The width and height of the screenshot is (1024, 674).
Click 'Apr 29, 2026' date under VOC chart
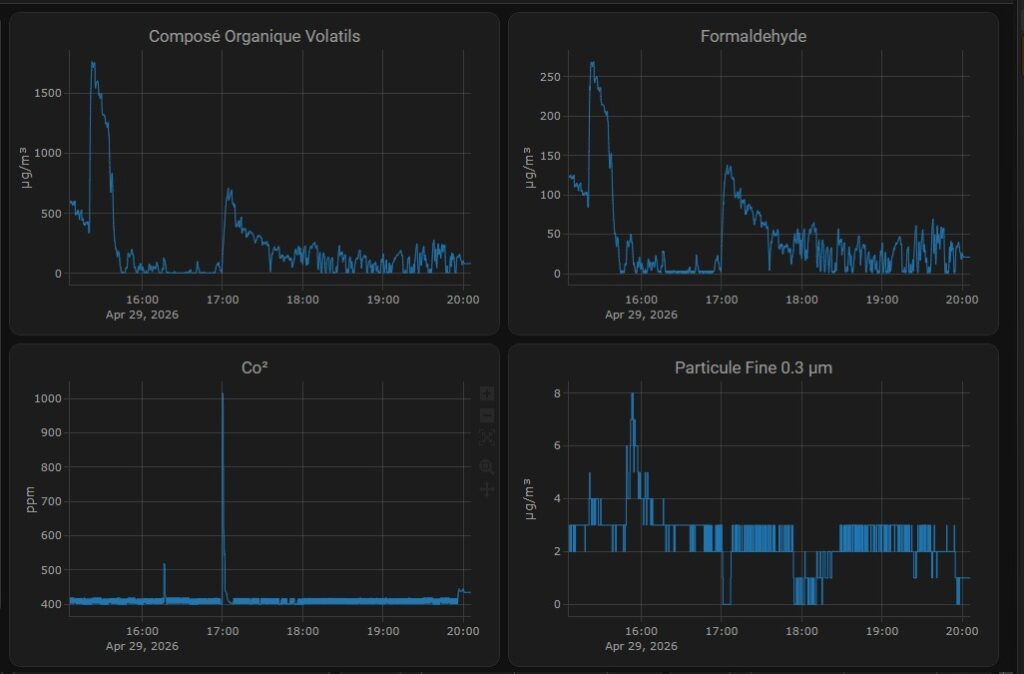point(142,314)
